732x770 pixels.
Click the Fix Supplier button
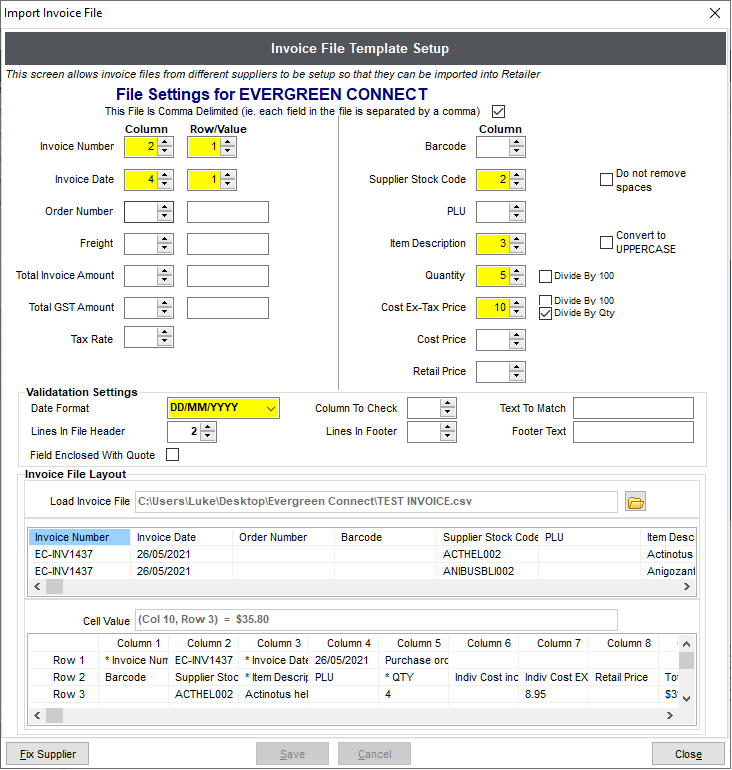(x=48, y=754)
